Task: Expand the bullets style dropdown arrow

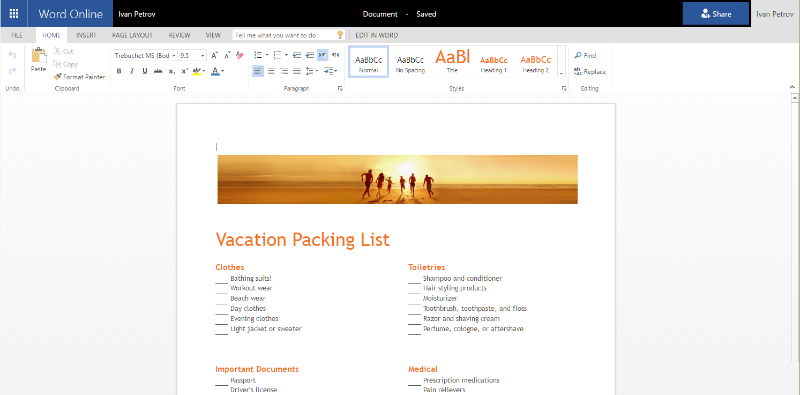Action: 267,55
